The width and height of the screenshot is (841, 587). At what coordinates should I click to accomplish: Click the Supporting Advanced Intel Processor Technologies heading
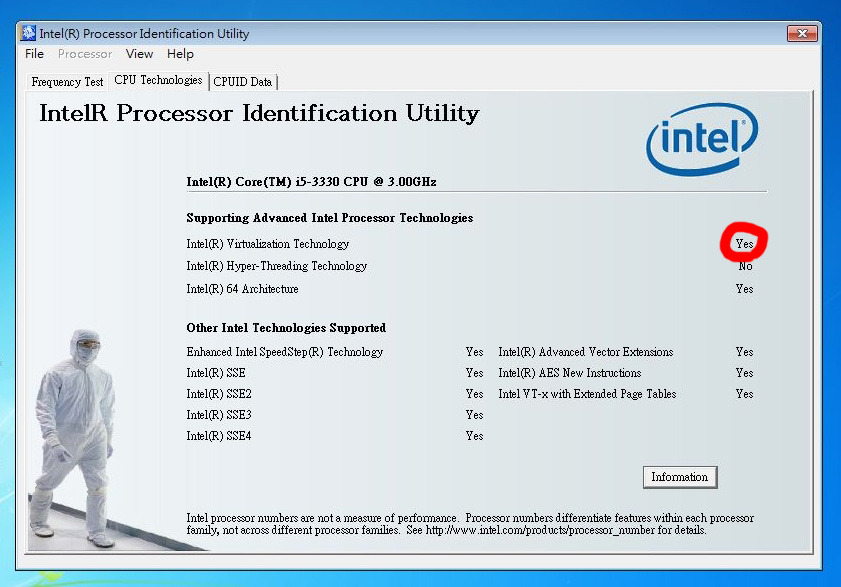coord(330,217)
